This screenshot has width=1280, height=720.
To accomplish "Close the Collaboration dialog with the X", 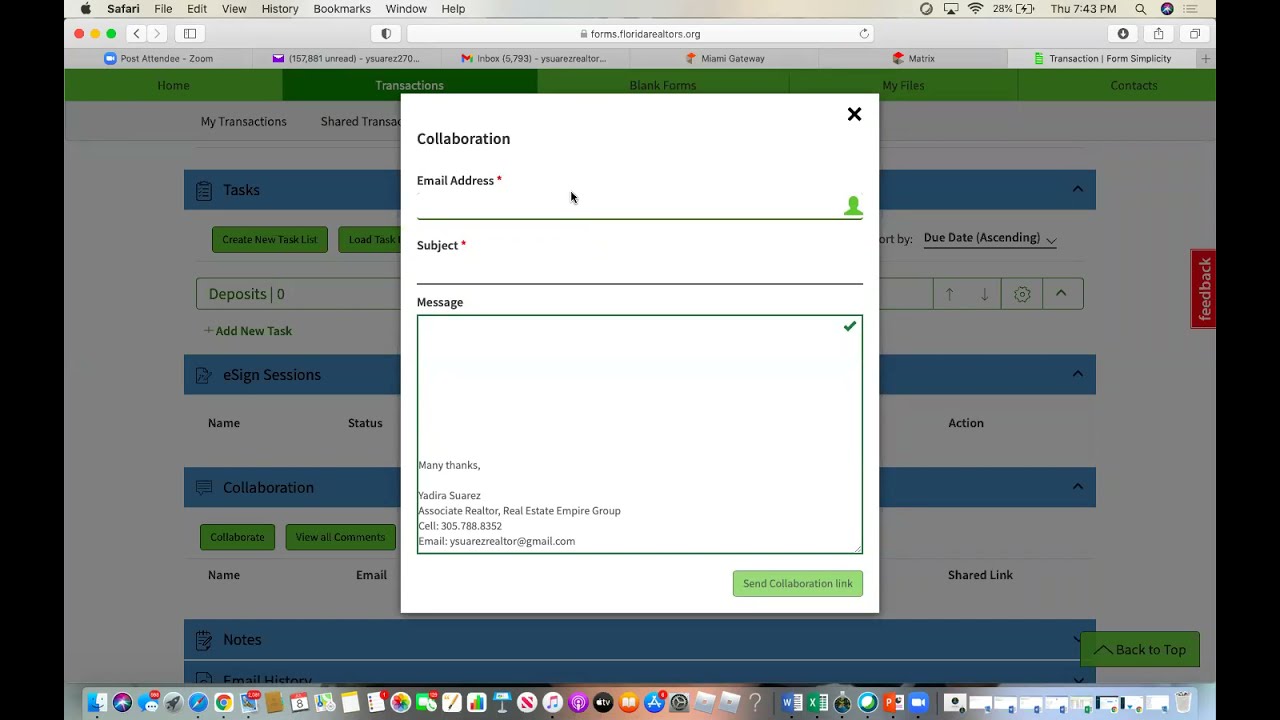I will pyautogui.click(x=854, y=114).
